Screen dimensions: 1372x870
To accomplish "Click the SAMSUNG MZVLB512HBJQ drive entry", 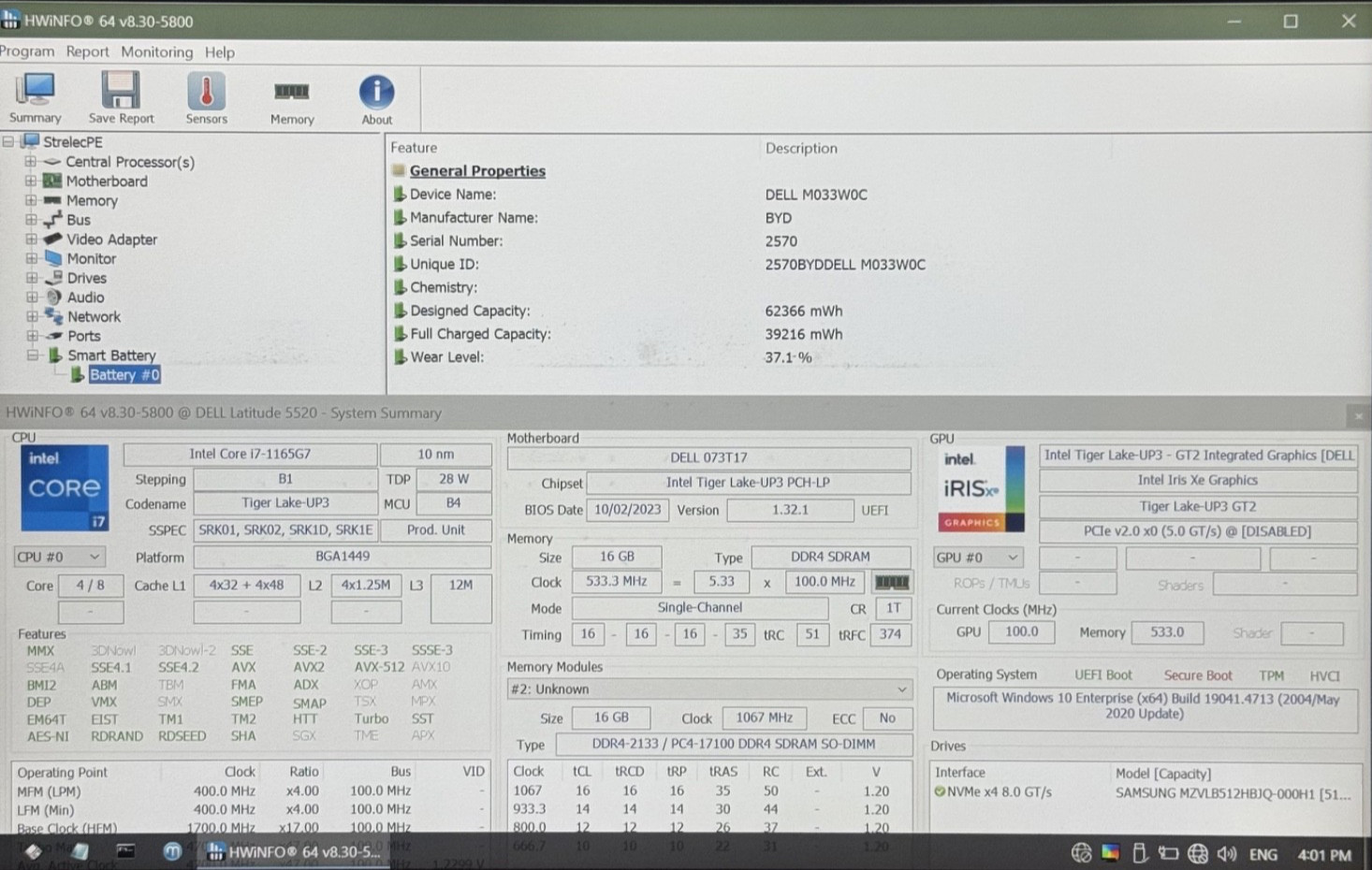I will click(1233, 793).
